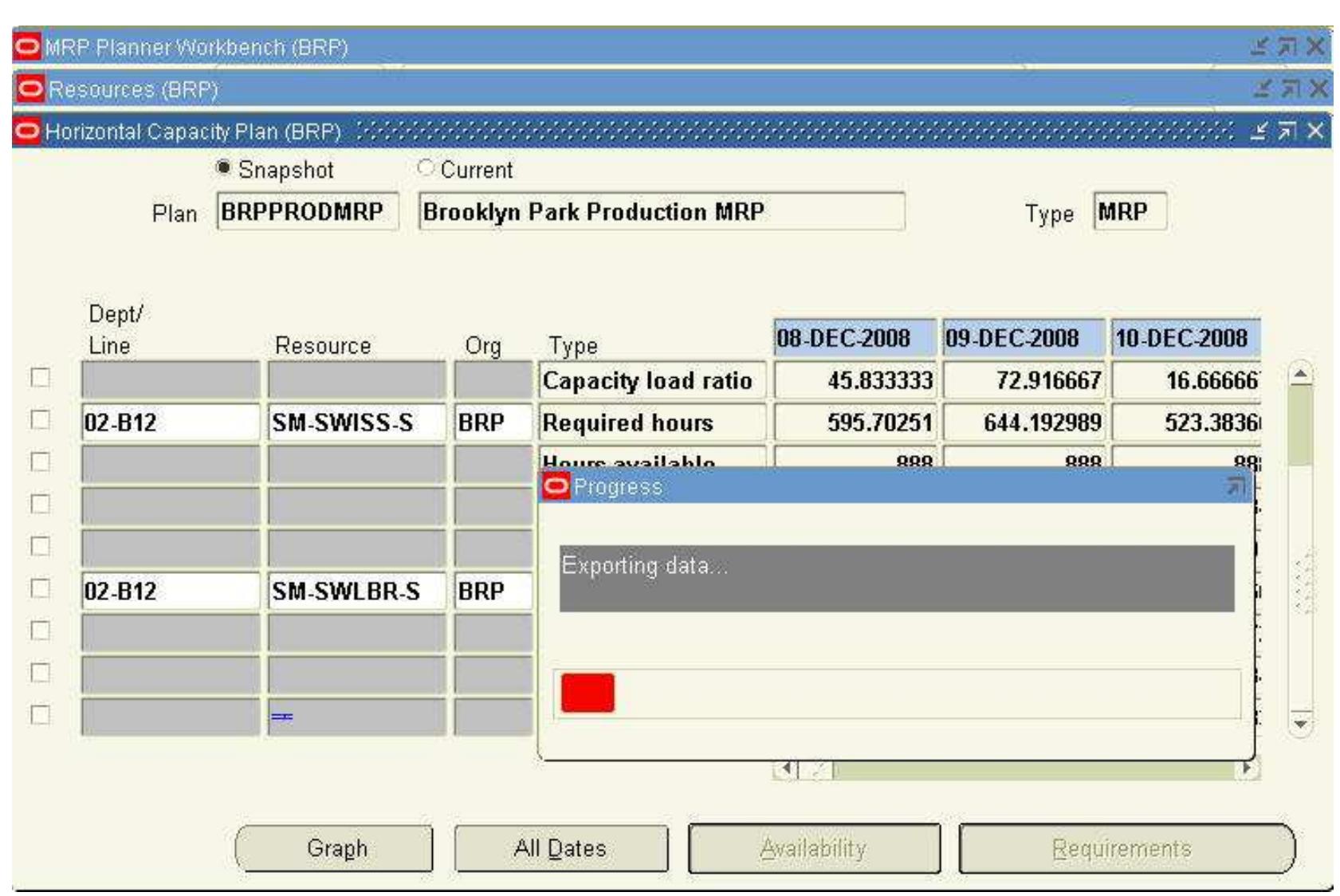Click the BRP org cell for SM-SWLBR-S
Viewport: 1340px width, 896px height.
point(493,591)
